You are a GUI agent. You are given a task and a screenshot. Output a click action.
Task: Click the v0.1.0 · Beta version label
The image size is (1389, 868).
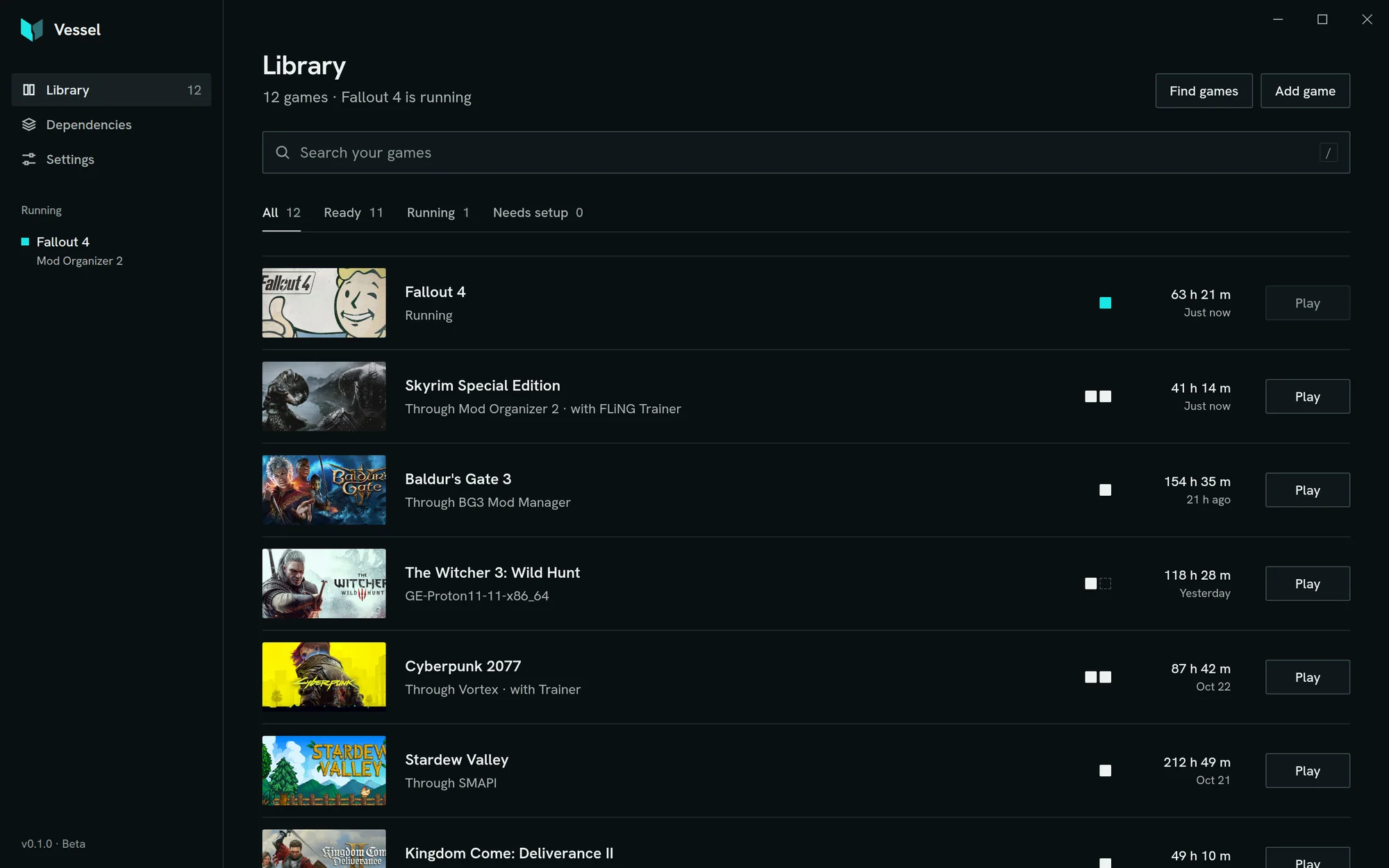click(53, 844)
